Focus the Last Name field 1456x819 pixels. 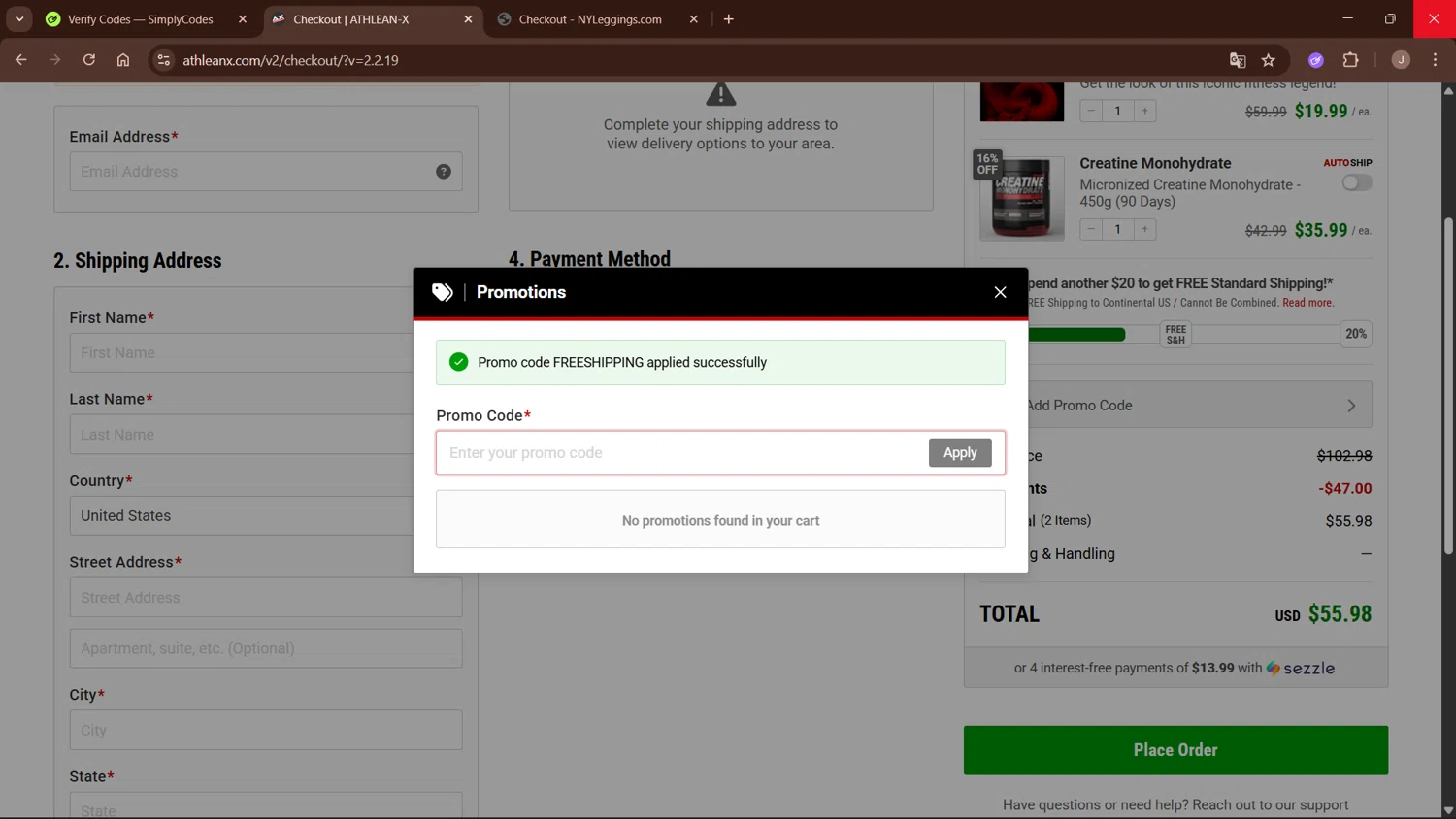click(242, 435)
